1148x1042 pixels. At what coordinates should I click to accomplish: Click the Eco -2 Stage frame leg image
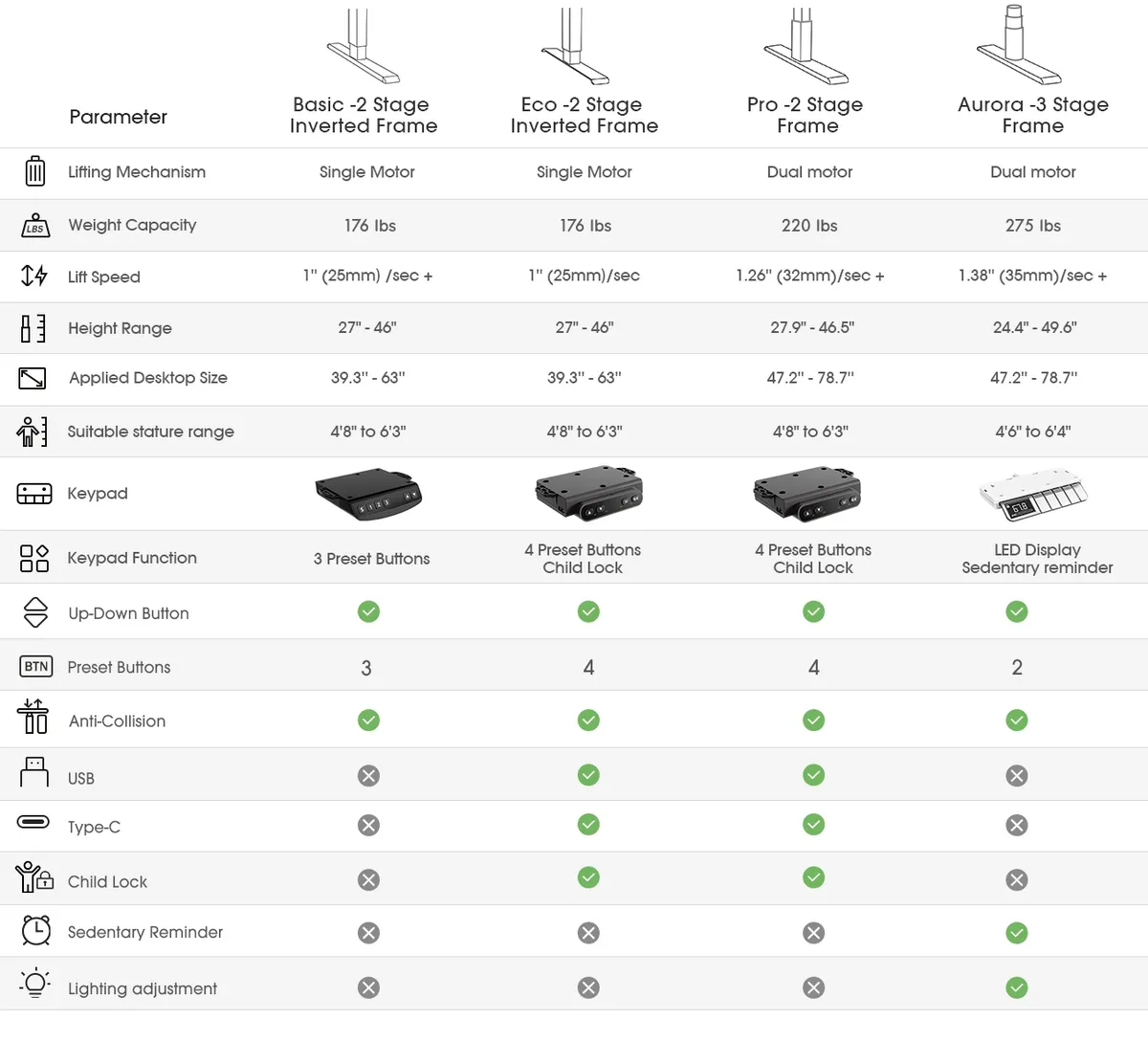point(575,46)
